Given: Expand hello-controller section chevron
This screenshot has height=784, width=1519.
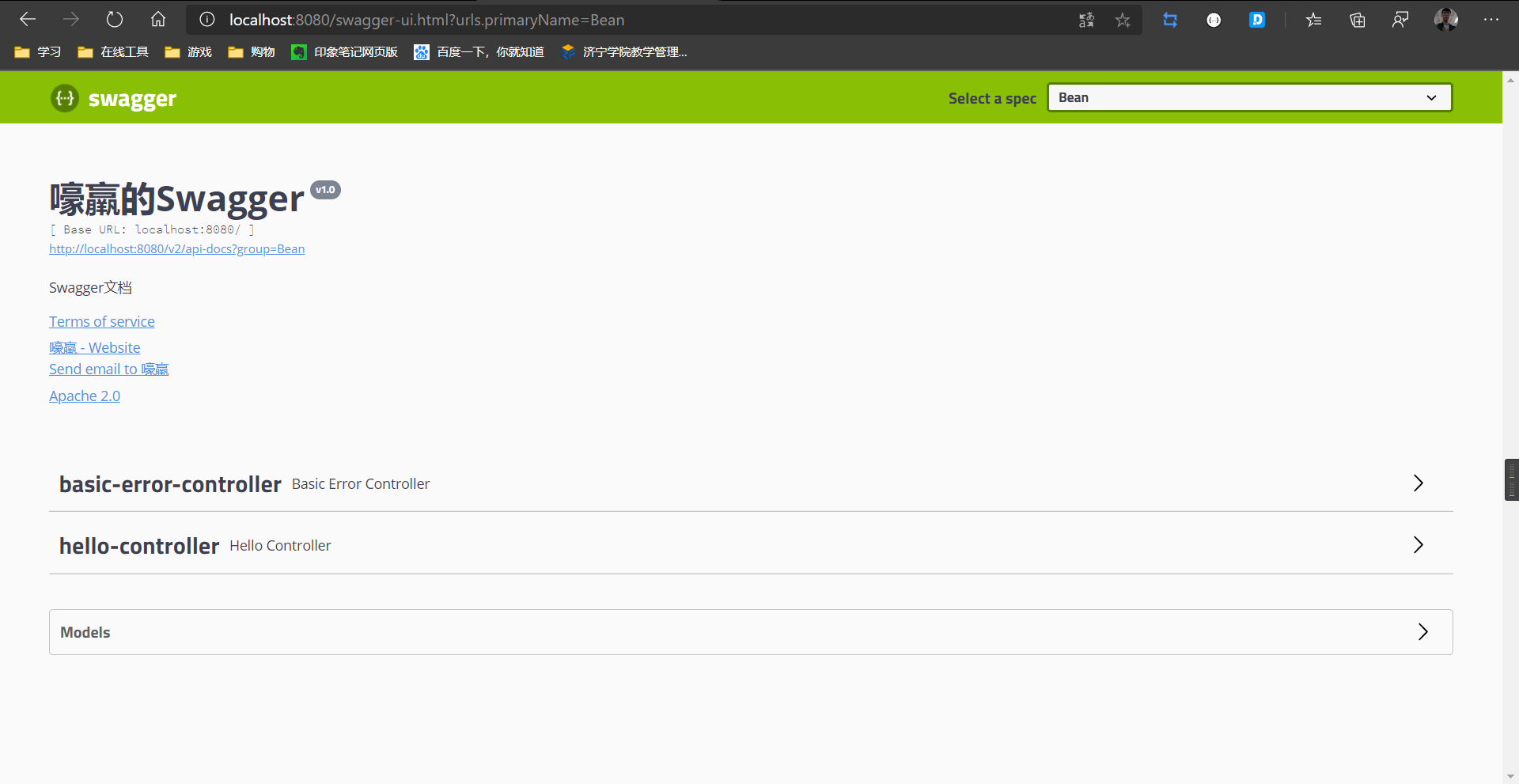Looking at the screenshot, I should 1419,545.
